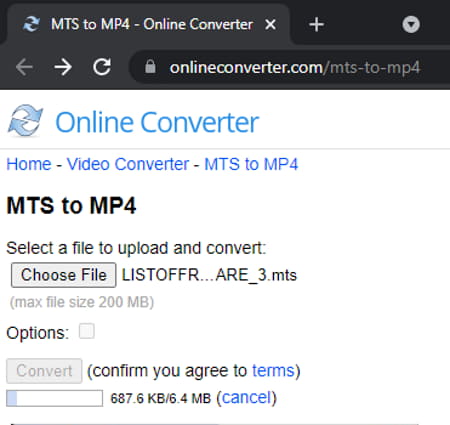Screen dimensions: 450x425
Task: Select the MTS to MP4 - Online Converter tab
Action: point(148,24)
